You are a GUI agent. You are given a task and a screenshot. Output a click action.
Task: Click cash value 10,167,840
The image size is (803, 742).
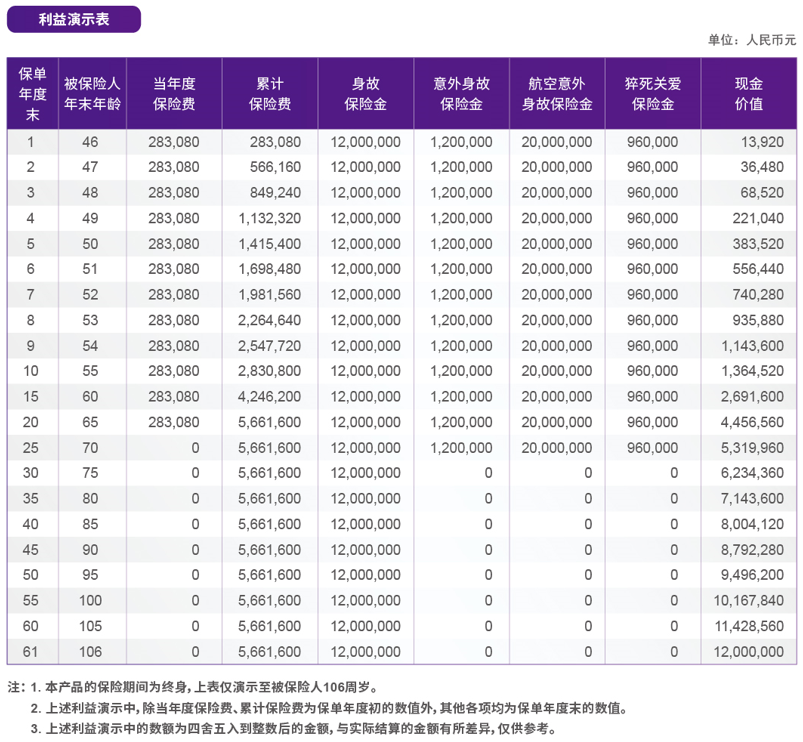pyautogui.click(x=749, y=600)
